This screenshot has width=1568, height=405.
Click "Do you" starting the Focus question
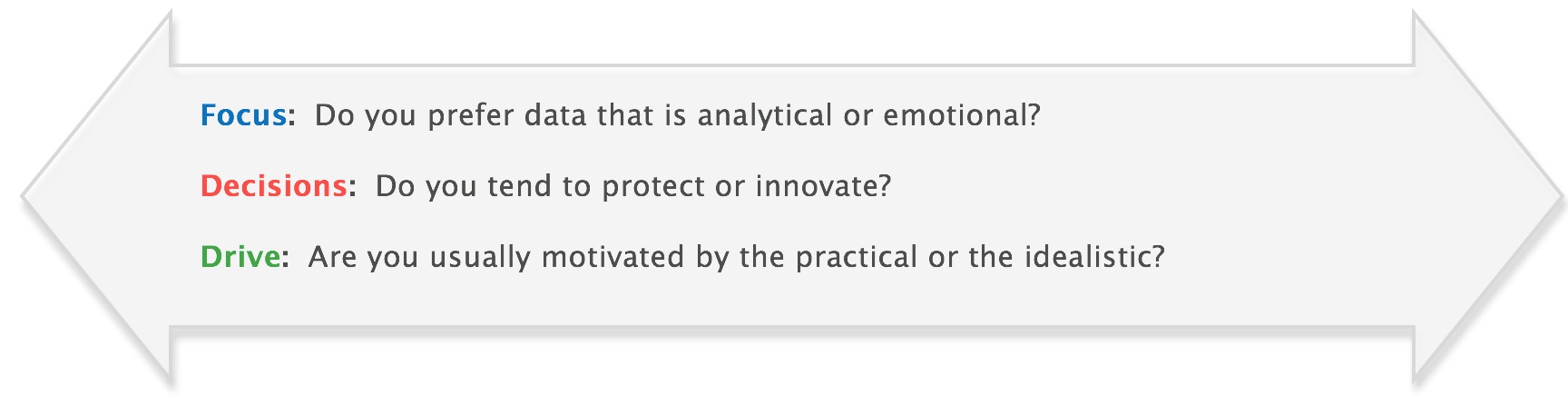click(x=366, y=116)
